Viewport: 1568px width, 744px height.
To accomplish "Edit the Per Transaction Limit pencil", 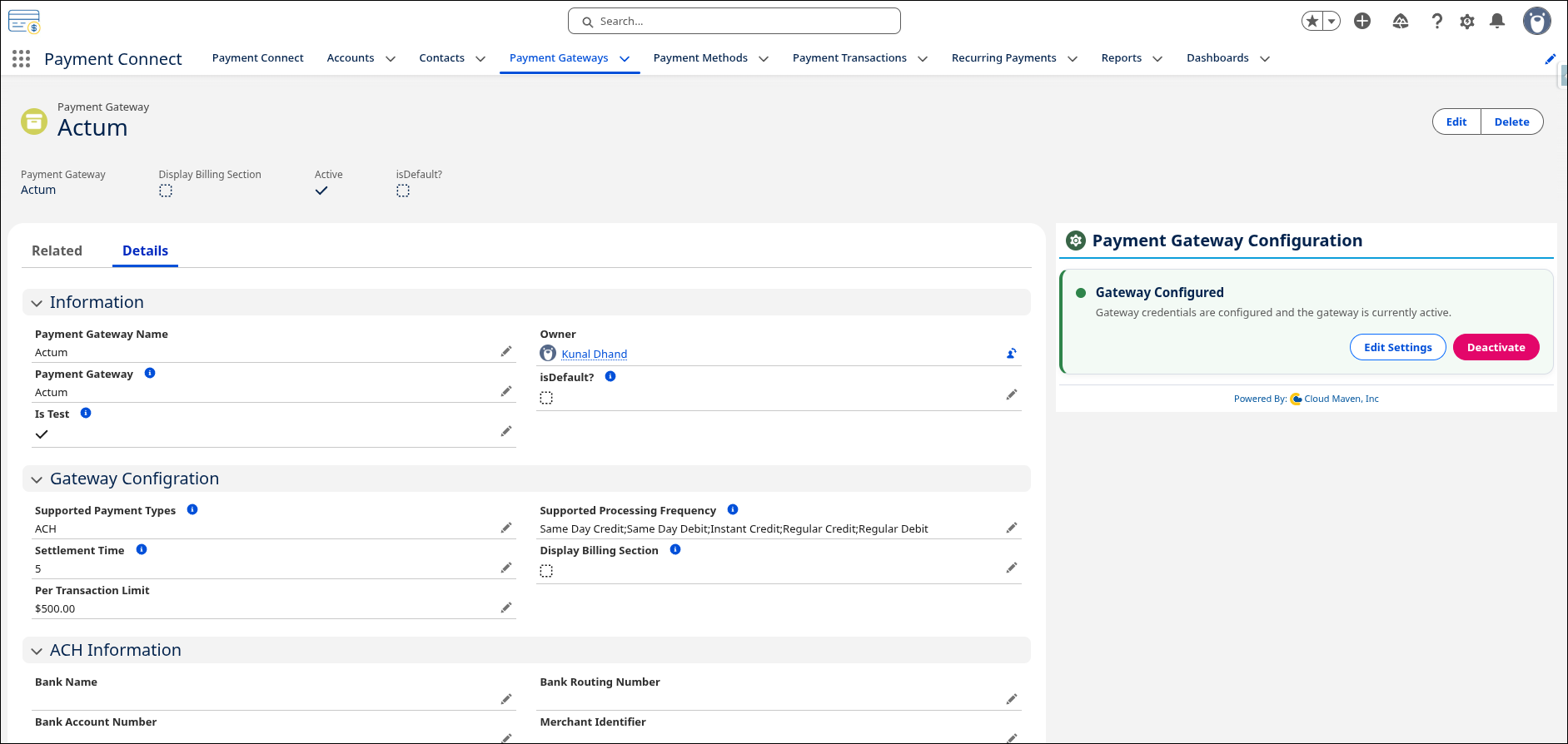I will coord(506,608).
